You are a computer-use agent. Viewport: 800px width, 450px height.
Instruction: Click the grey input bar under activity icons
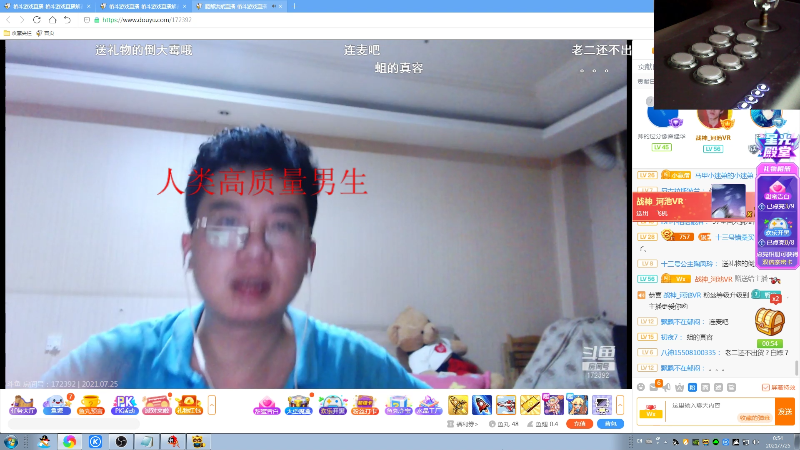(74, 423)
